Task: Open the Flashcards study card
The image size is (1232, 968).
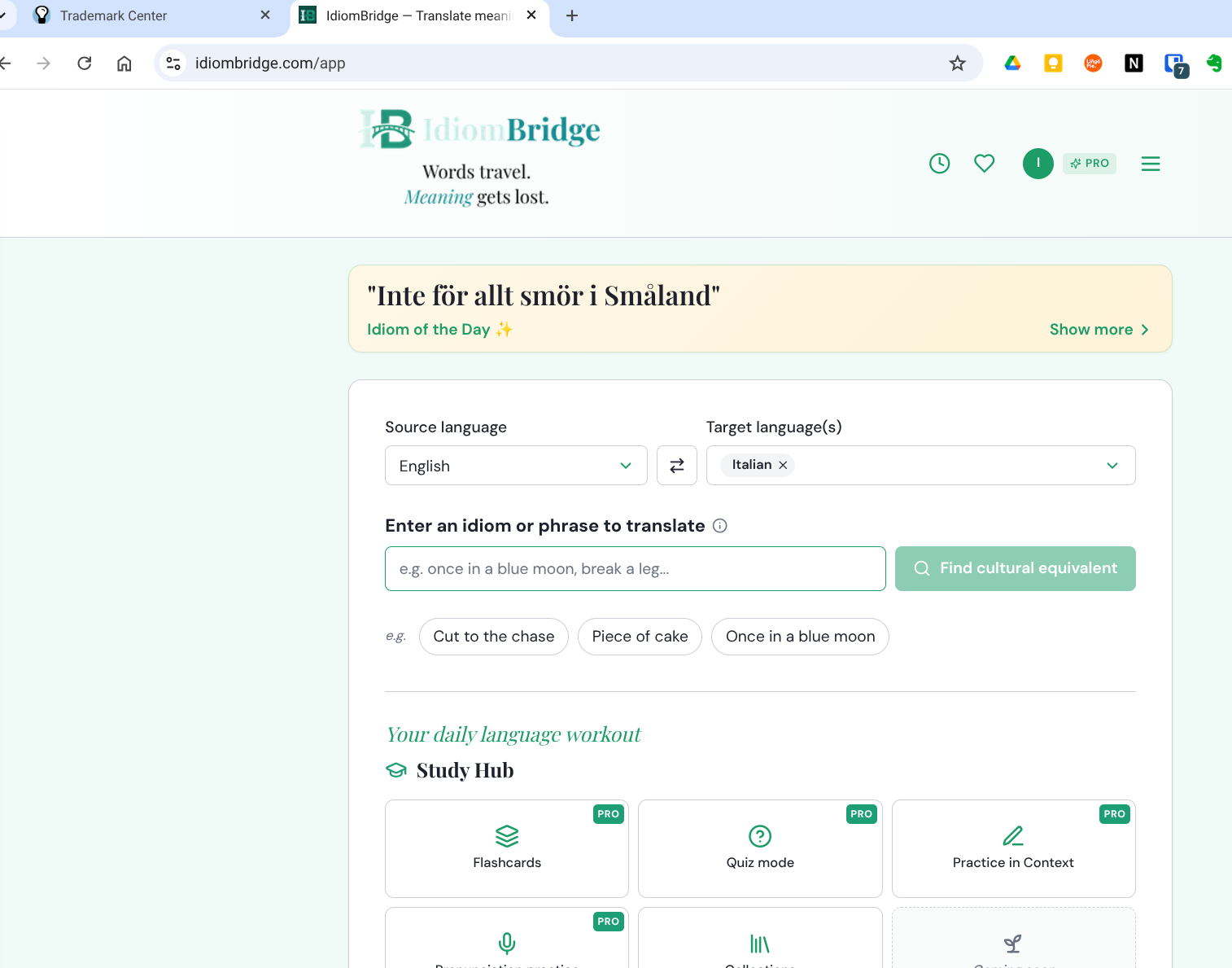Action: pos(507,848)
